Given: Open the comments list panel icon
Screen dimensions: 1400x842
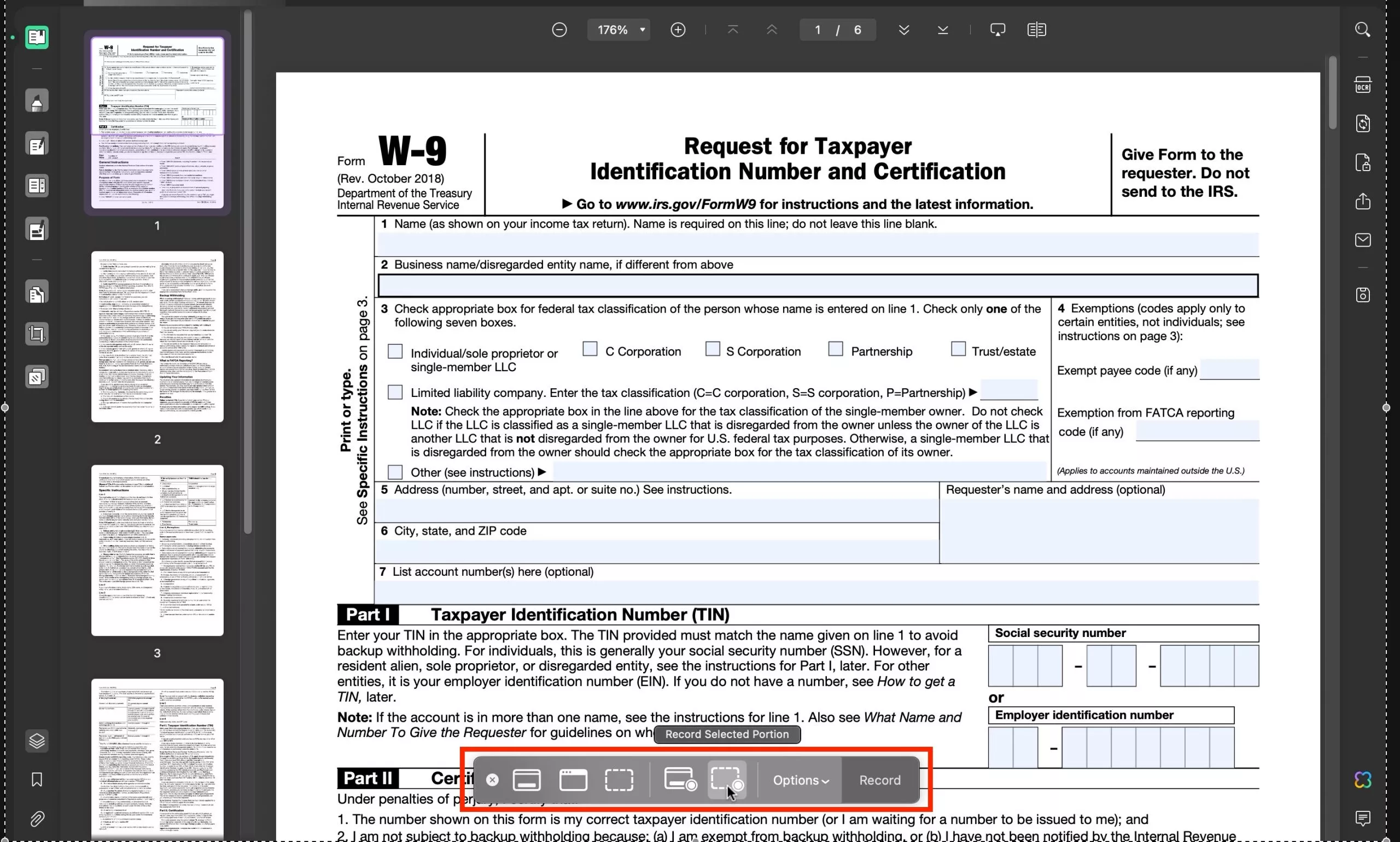Looking at the screenshot, I should [1363, 818].
